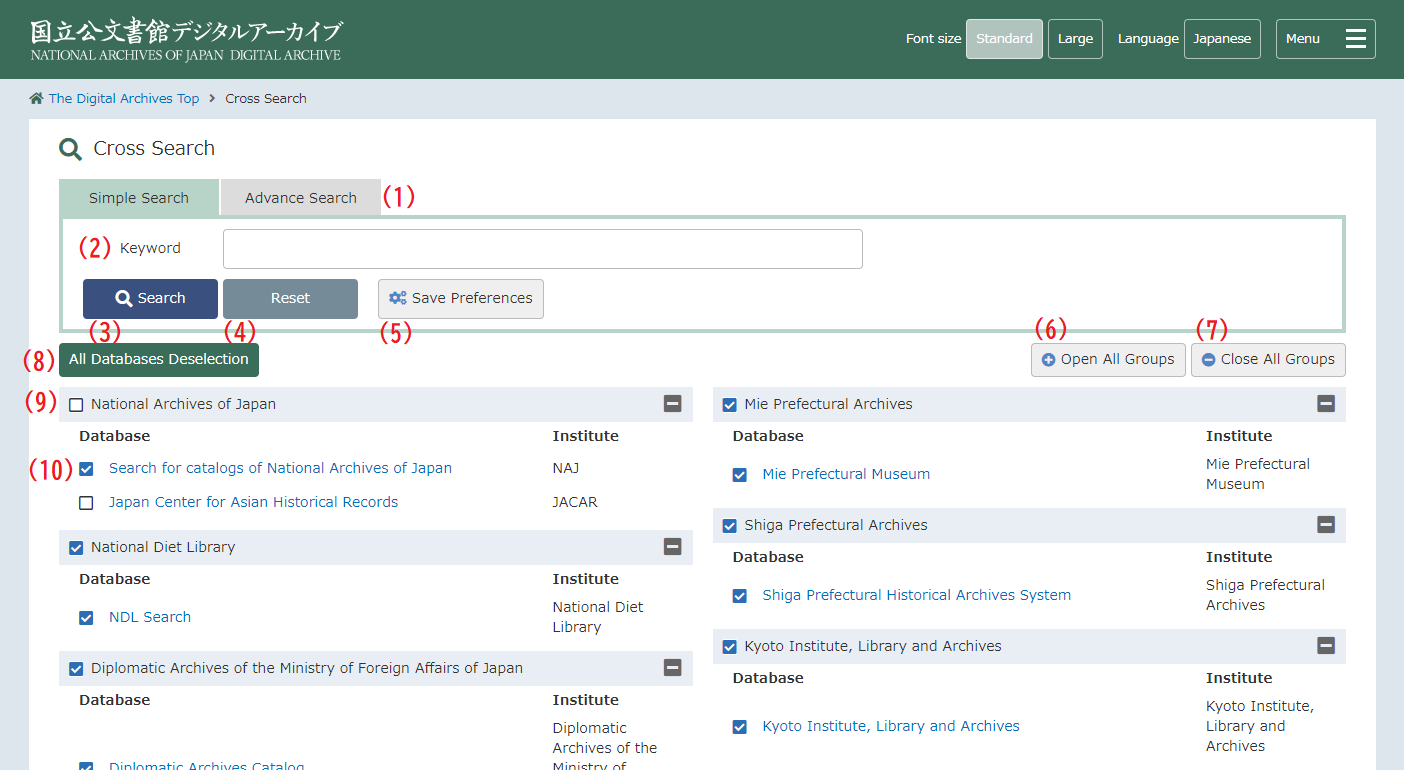Image resolution: width=1404 pixels, height=770 pixels.
Task: Uncheck Shiga Prefectural Historical Archives System checkbox
Action: click(740, 596)
